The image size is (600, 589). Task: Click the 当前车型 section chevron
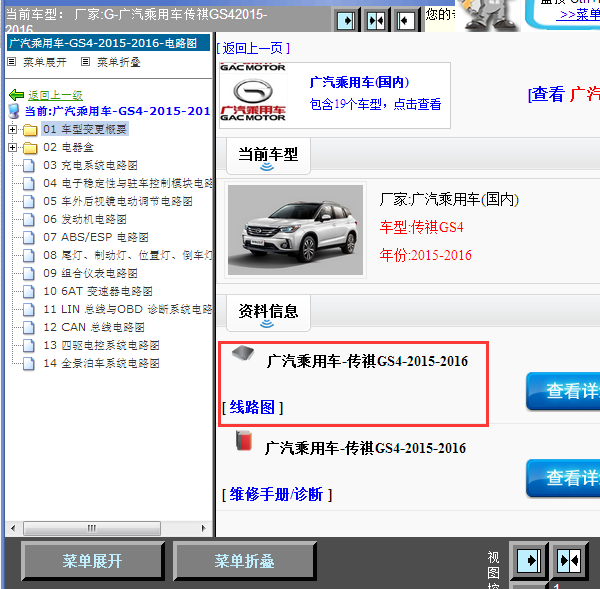point(267,167)
